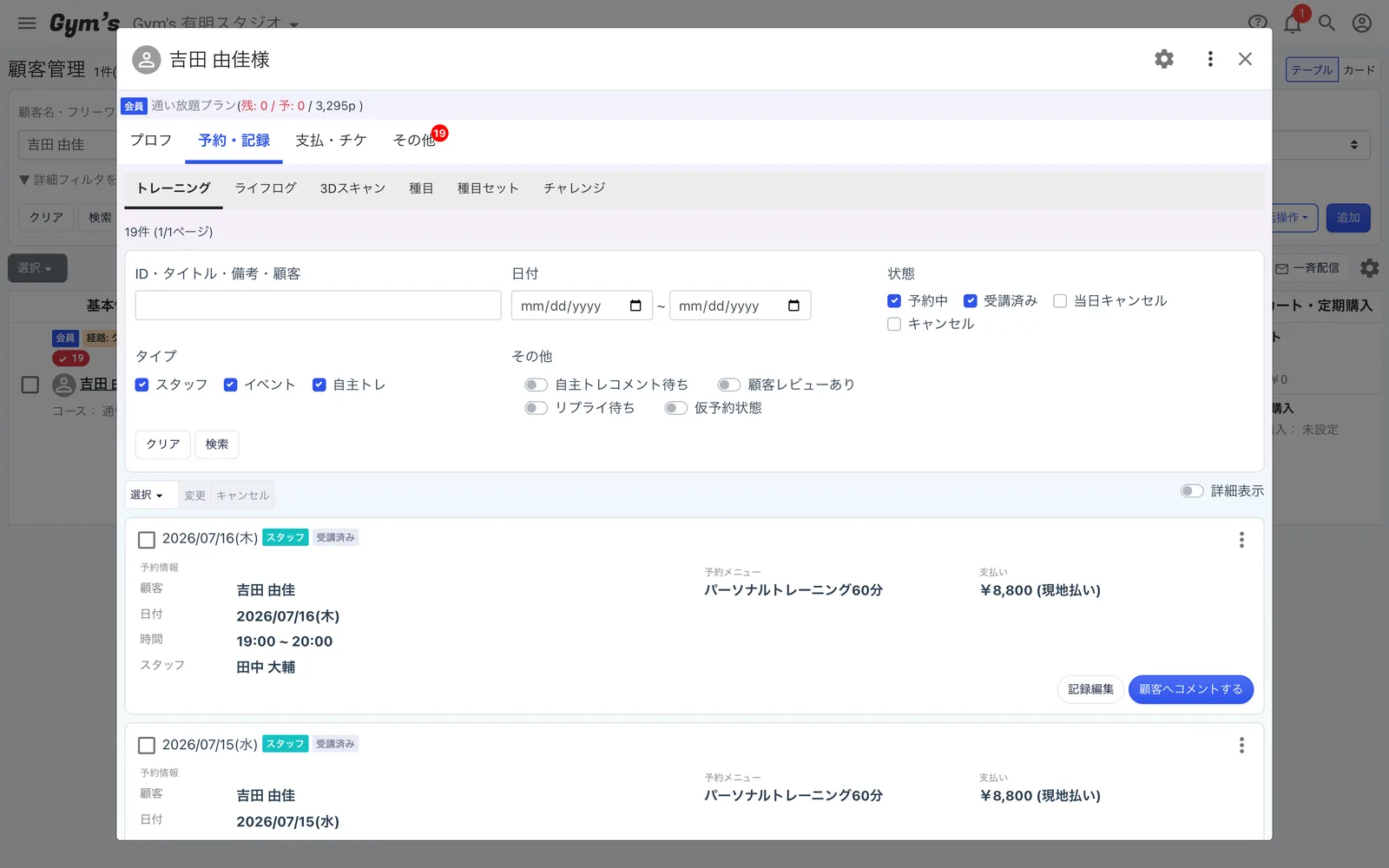Switch to the 支払・チケ tab

coord(332,141)
